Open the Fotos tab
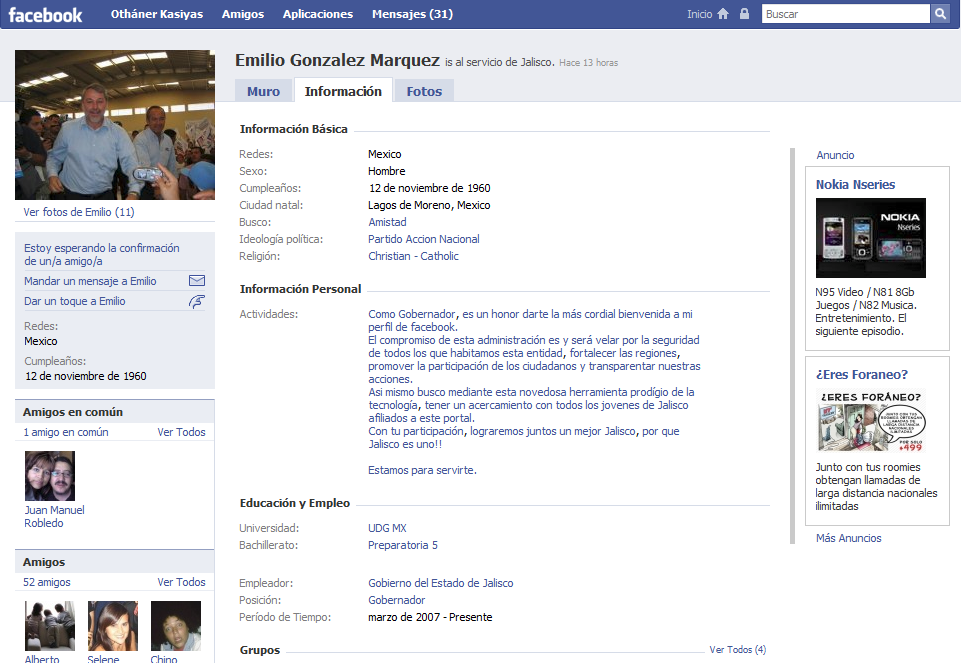The width and height of the screenshot is (961, 663). [424, 90]
